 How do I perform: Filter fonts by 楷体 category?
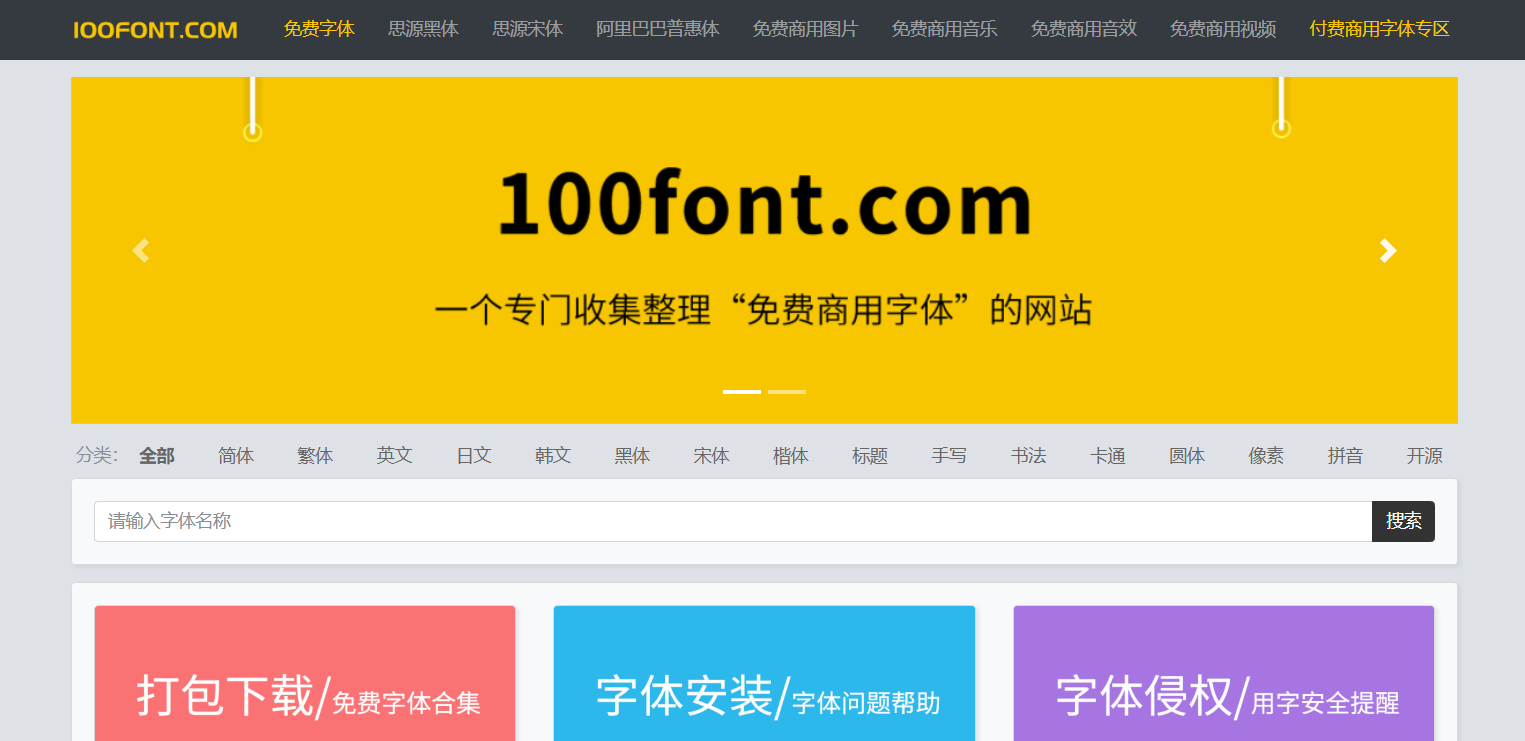point(791,456)
